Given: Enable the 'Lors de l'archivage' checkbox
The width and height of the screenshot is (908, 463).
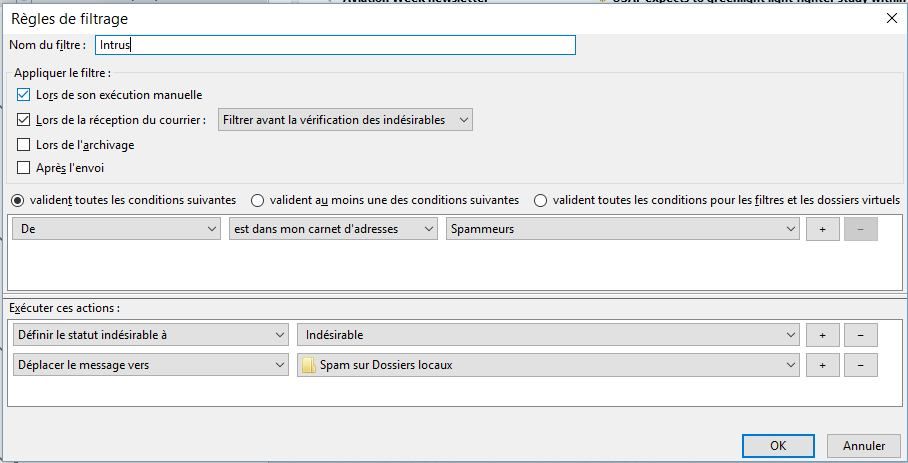Looking at the screenshot, I should click(x=24, y=145).
